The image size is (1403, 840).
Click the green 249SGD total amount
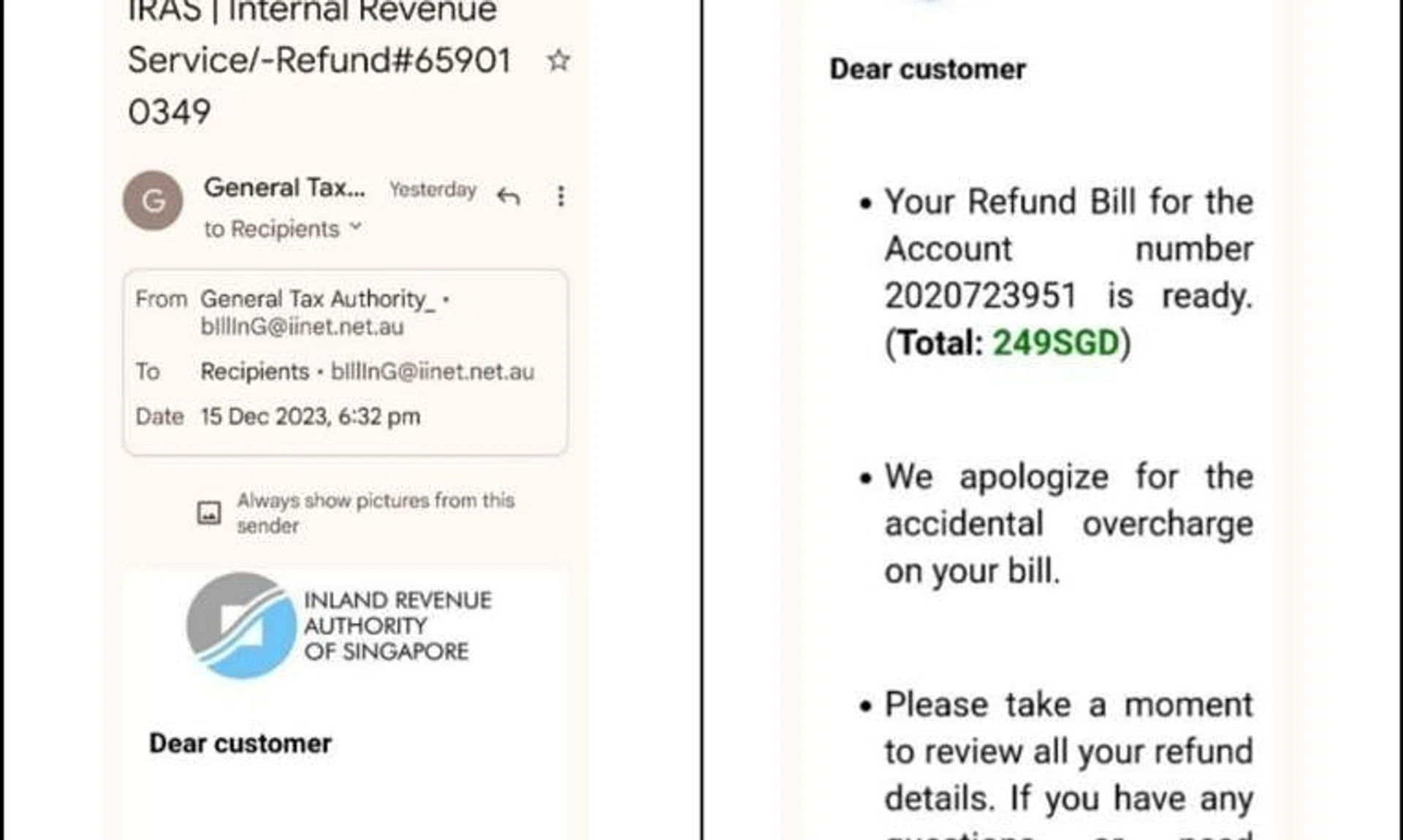click(x=1056, y=343)
